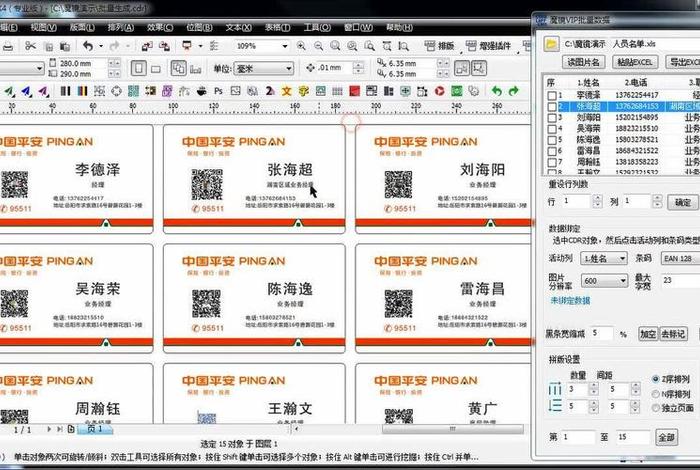Screen dimensions: 700x470
Task: Click the 加空 button
Action: pos(648,334)
